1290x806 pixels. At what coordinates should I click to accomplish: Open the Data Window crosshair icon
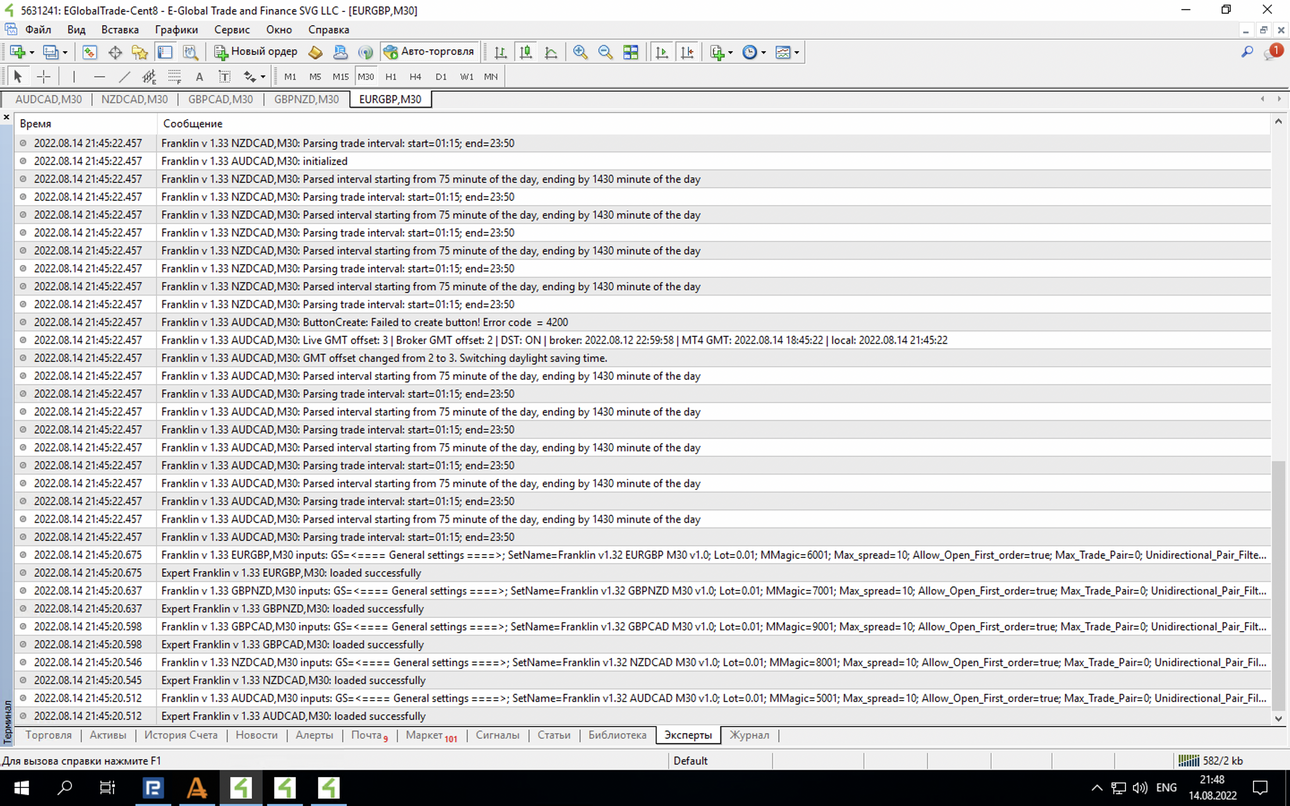click(115, 52)
